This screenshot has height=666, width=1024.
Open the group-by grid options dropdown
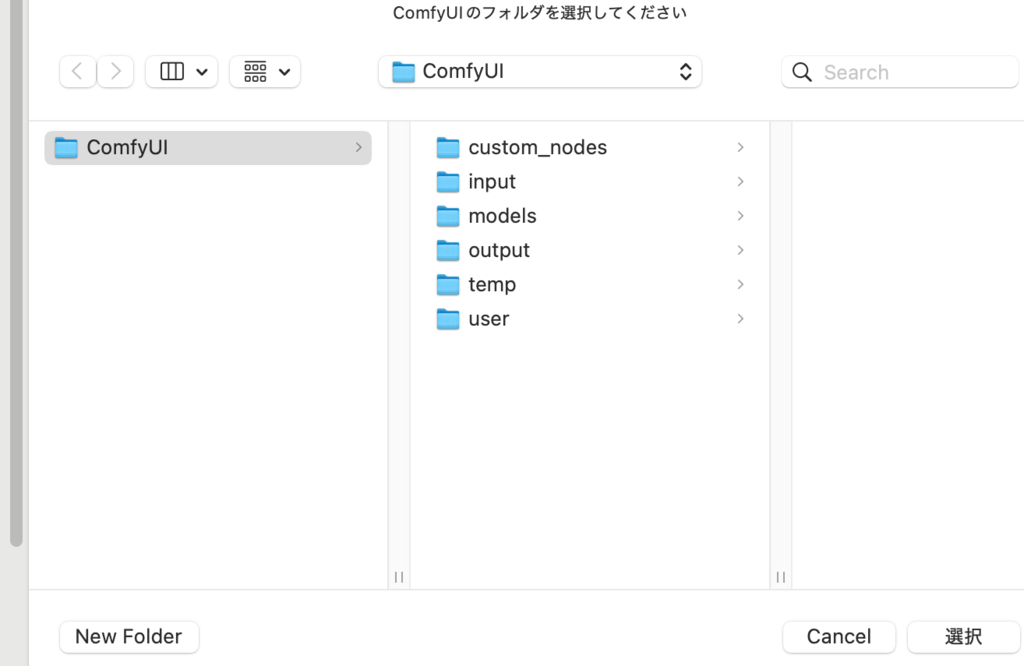265,71
